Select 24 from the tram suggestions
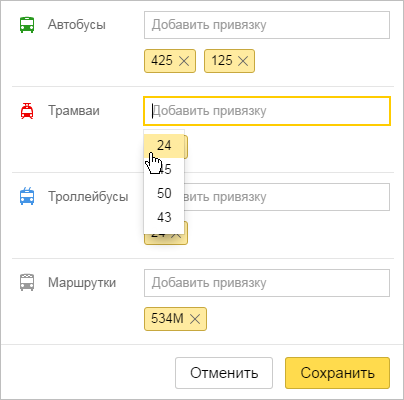404x400 pixels. (164, 146)
